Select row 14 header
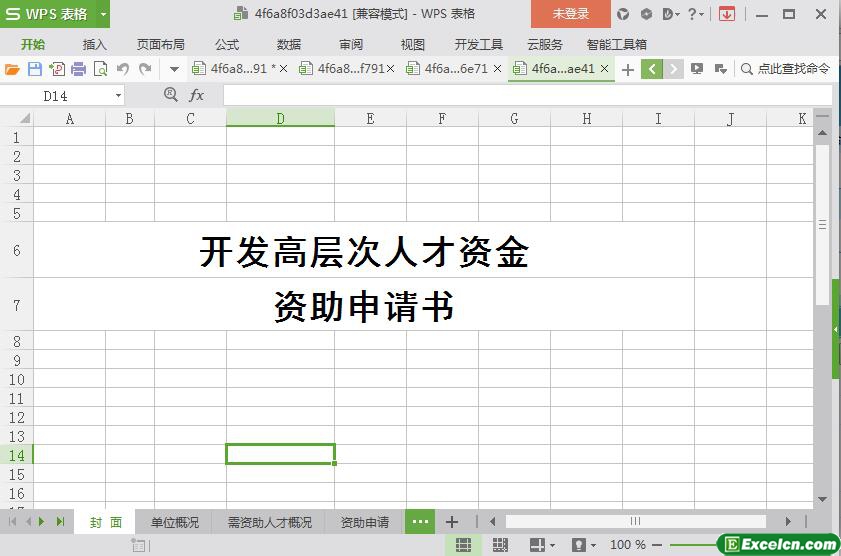The image size is (841, 556). pos(17,455)
